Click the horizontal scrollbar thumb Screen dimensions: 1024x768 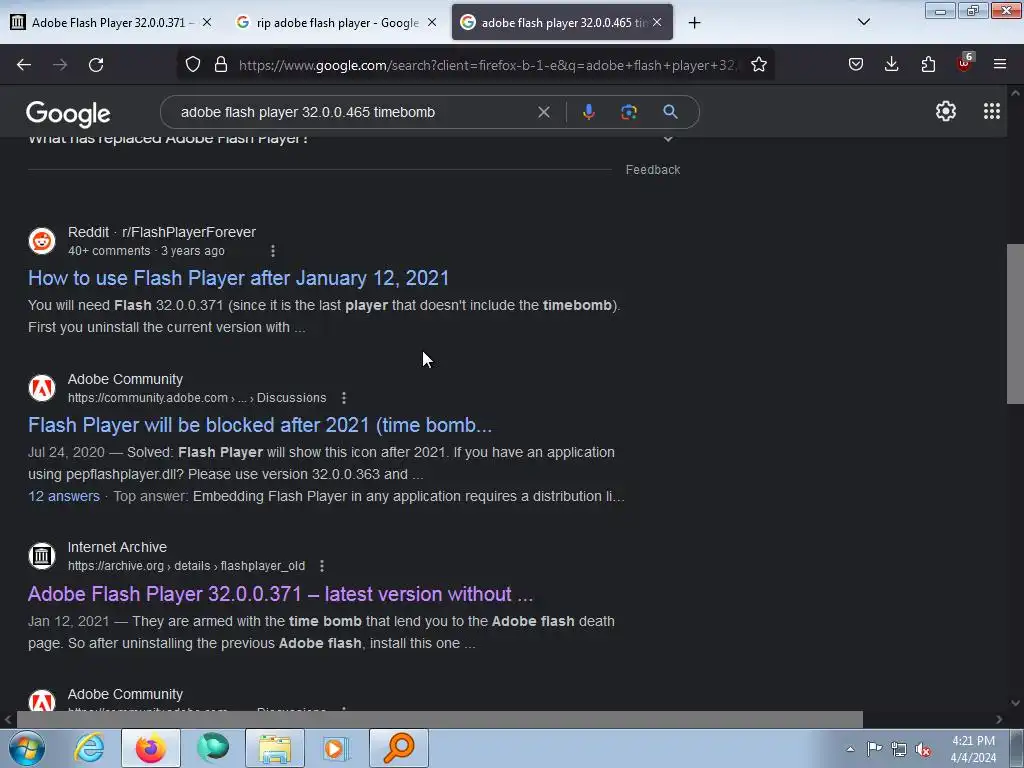coord(440,720)
